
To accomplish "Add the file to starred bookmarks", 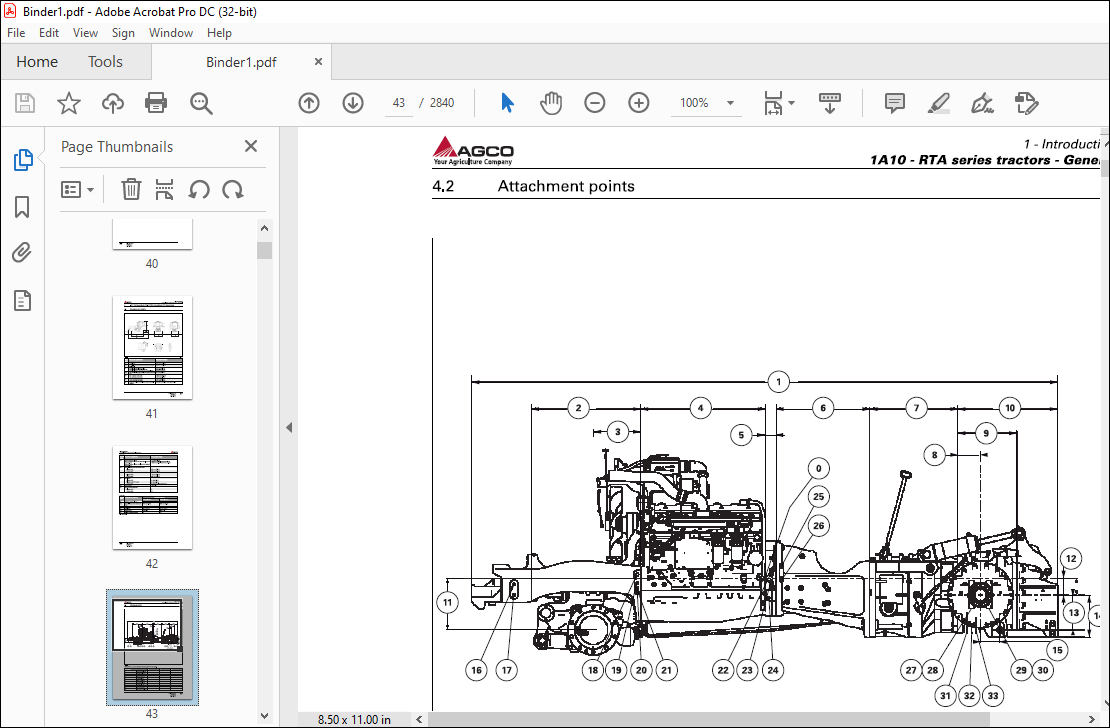I will click(69, 103).
